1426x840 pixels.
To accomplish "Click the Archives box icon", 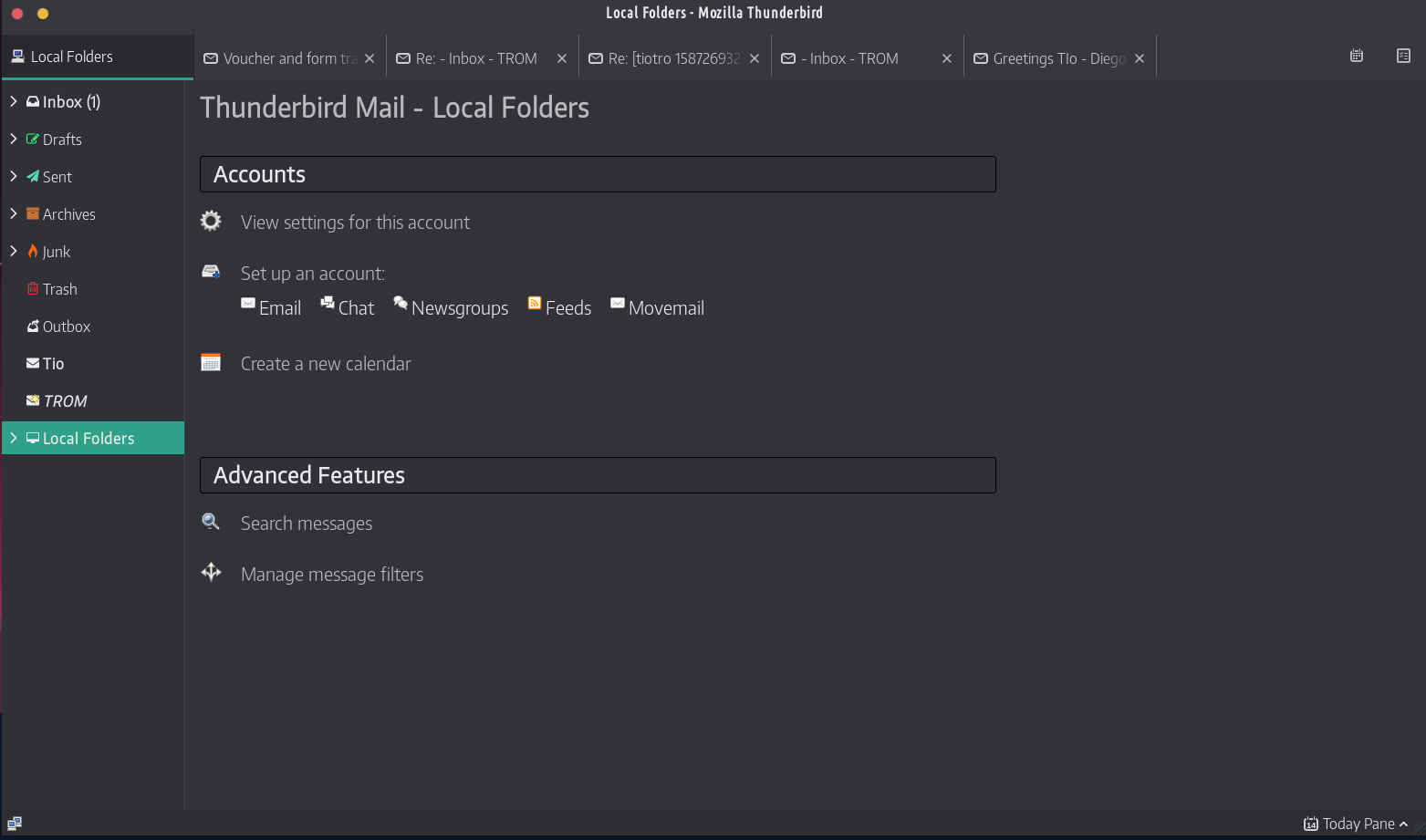I will tap(33, 213).
